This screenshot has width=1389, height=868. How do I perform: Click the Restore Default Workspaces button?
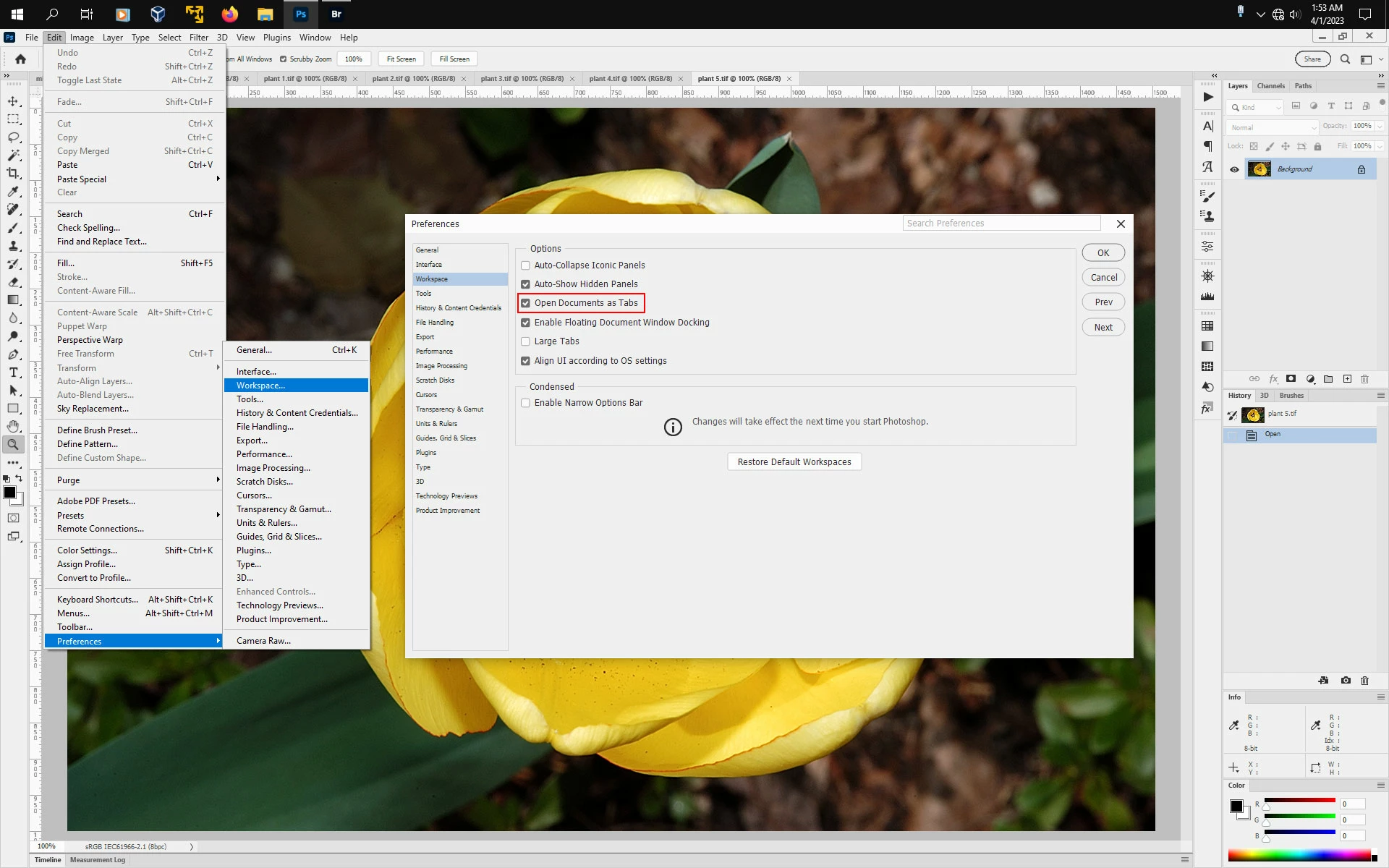(x=794, y=462)
